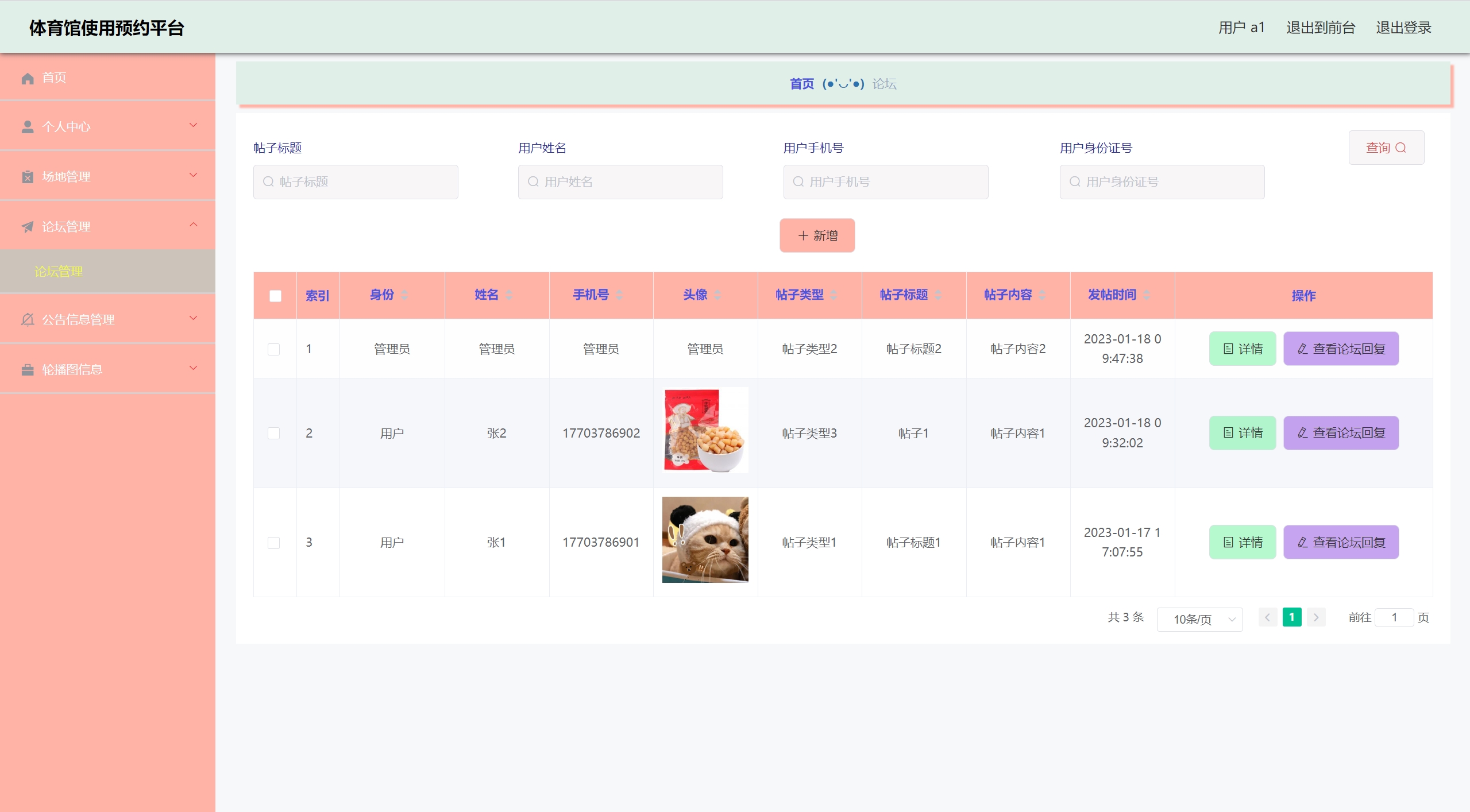Click 退出登录 in the top bar
This screenshot has width=1470, height=812.
coord(1403,28)
